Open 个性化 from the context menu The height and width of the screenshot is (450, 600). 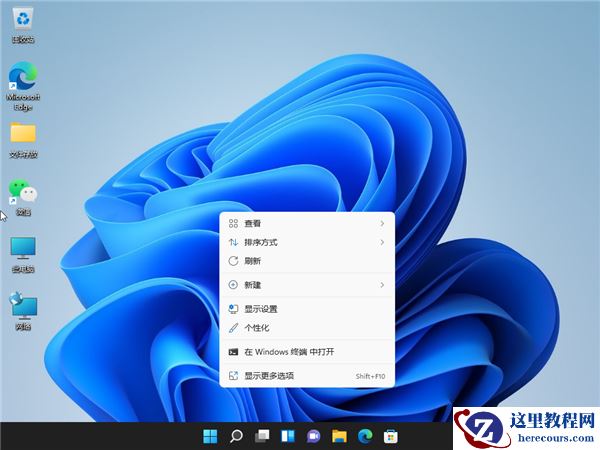[x=307, y=328]
